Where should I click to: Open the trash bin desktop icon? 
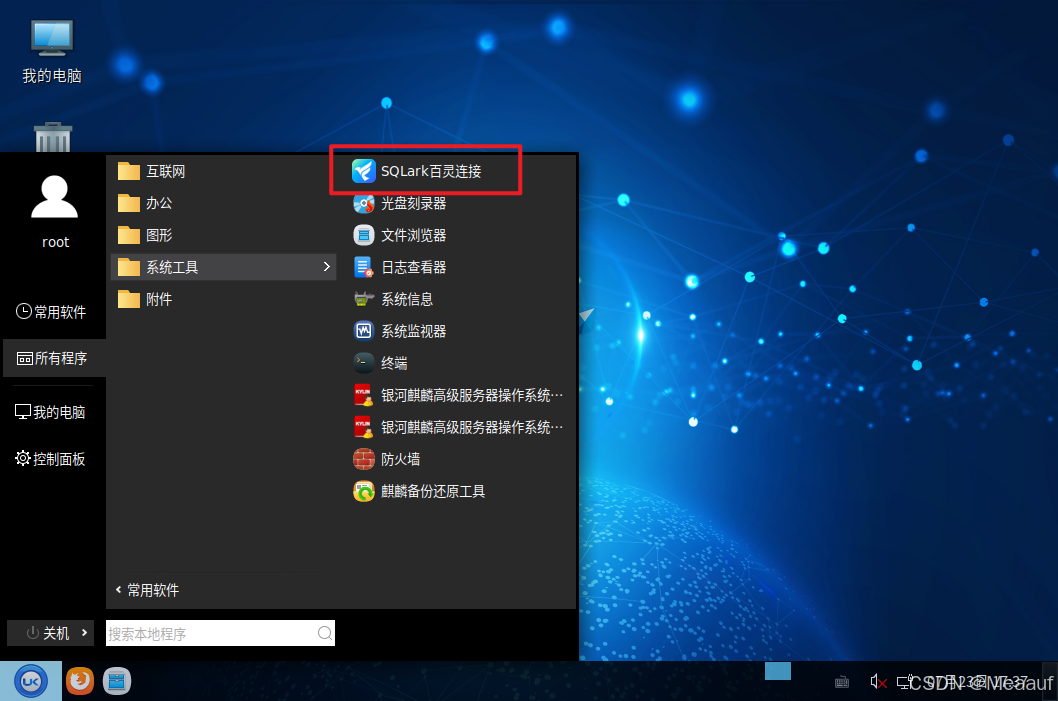[53, 137]
